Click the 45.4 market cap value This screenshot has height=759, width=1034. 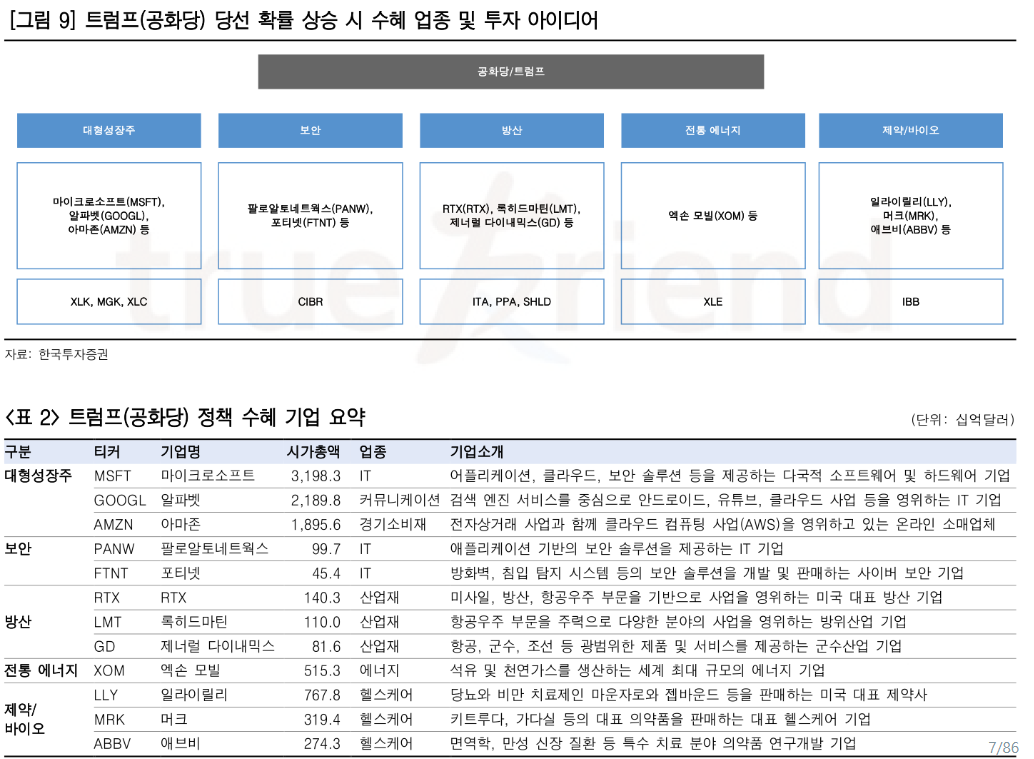coord(326,574)
